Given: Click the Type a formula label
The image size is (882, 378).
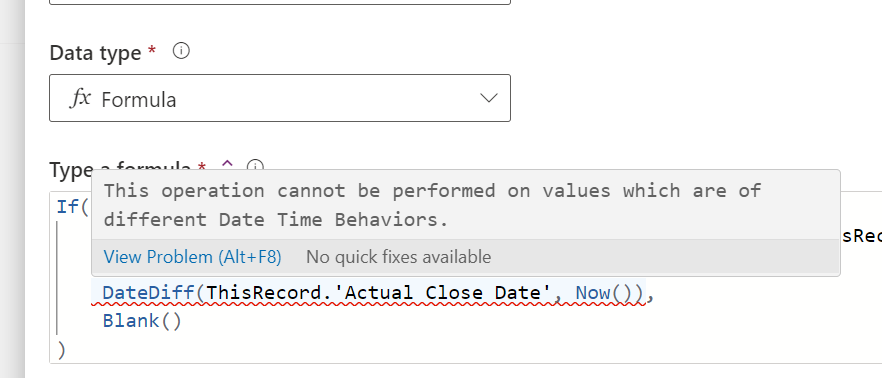Looking at the screenshot, I should [x=120, y=169].
